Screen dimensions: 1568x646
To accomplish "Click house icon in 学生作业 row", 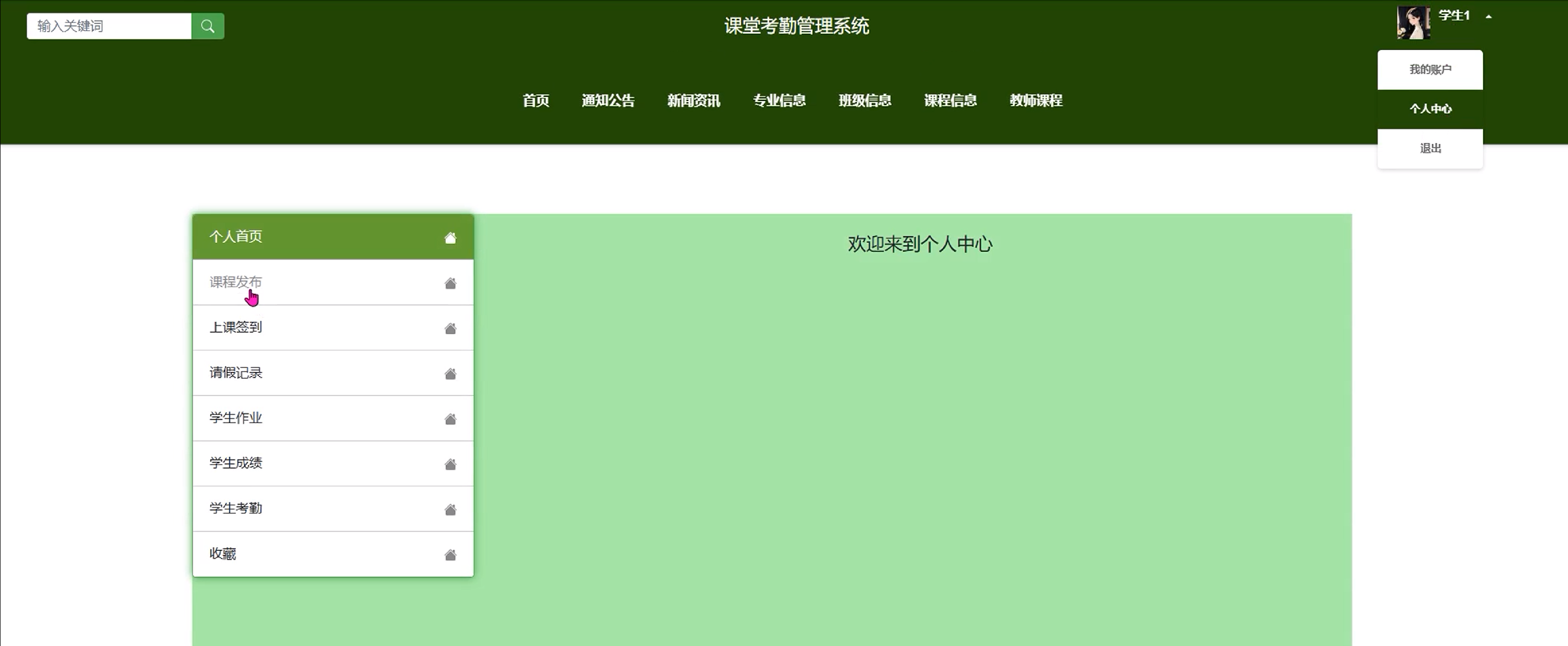I will point(450,419).
